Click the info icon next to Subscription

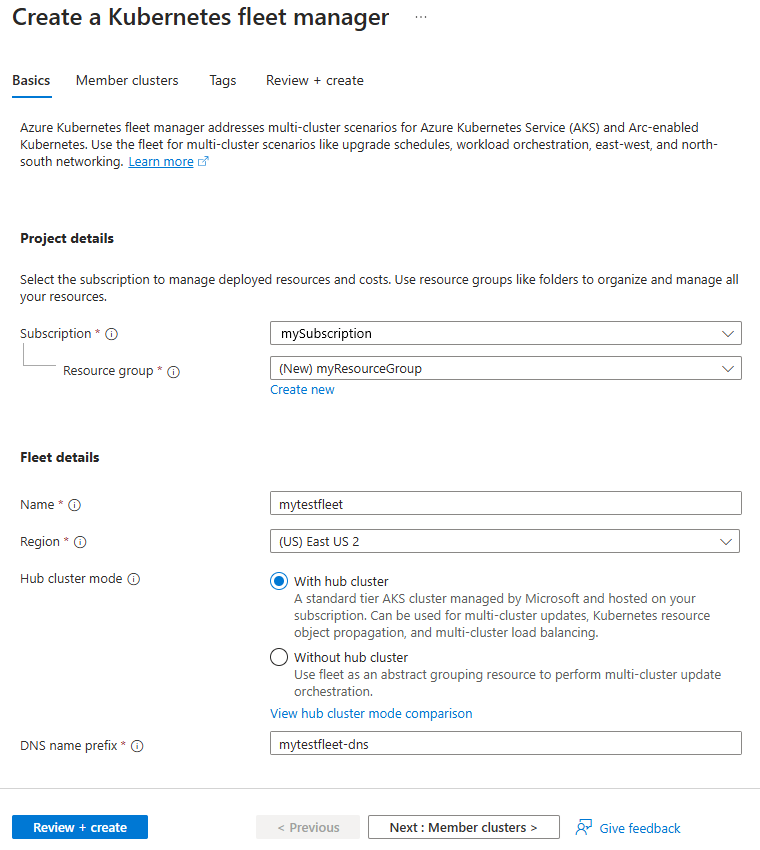pos(112,334)
